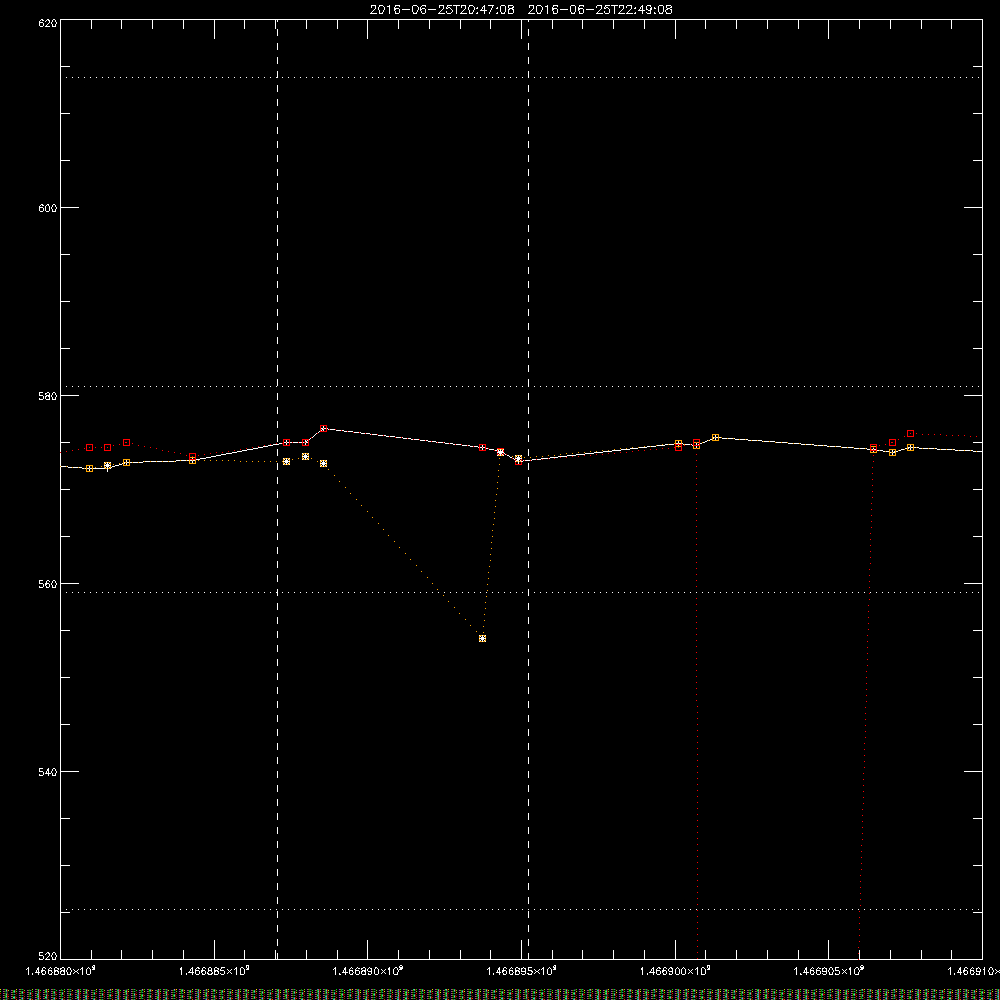Pick the orange outlier point at the dip near 554
Image resolution: width=1000 pixels, height=1000 pixels.
point(482,638)
